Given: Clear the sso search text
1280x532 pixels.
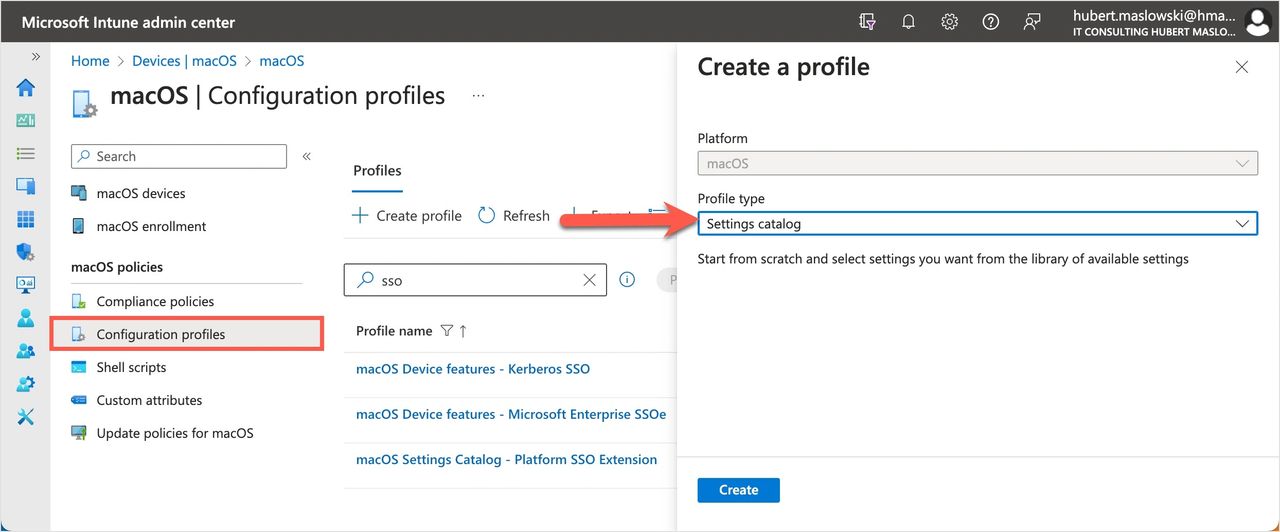Looking at the screenshot, I should point(589,281).
